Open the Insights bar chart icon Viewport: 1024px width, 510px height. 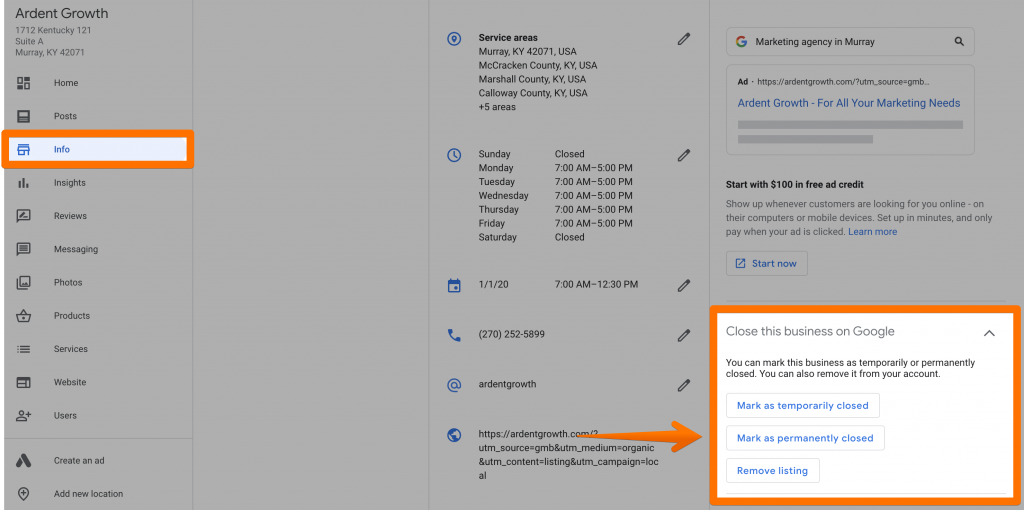(x=24, y=183)
